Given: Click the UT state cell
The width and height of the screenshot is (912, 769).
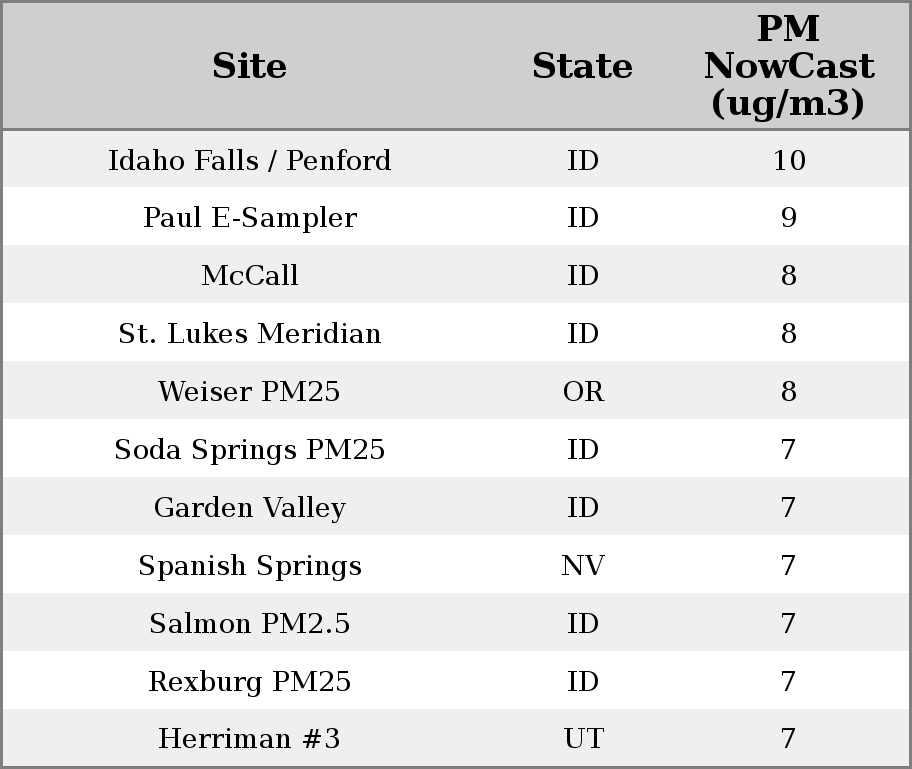Looking at the screenshot, I should pyautogui.click(x=583, y=739).
